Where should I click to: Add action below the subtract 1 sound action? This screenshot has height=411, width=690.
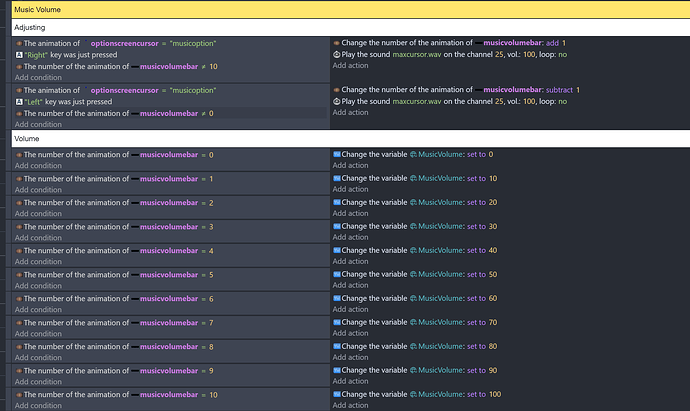point(351,113)
